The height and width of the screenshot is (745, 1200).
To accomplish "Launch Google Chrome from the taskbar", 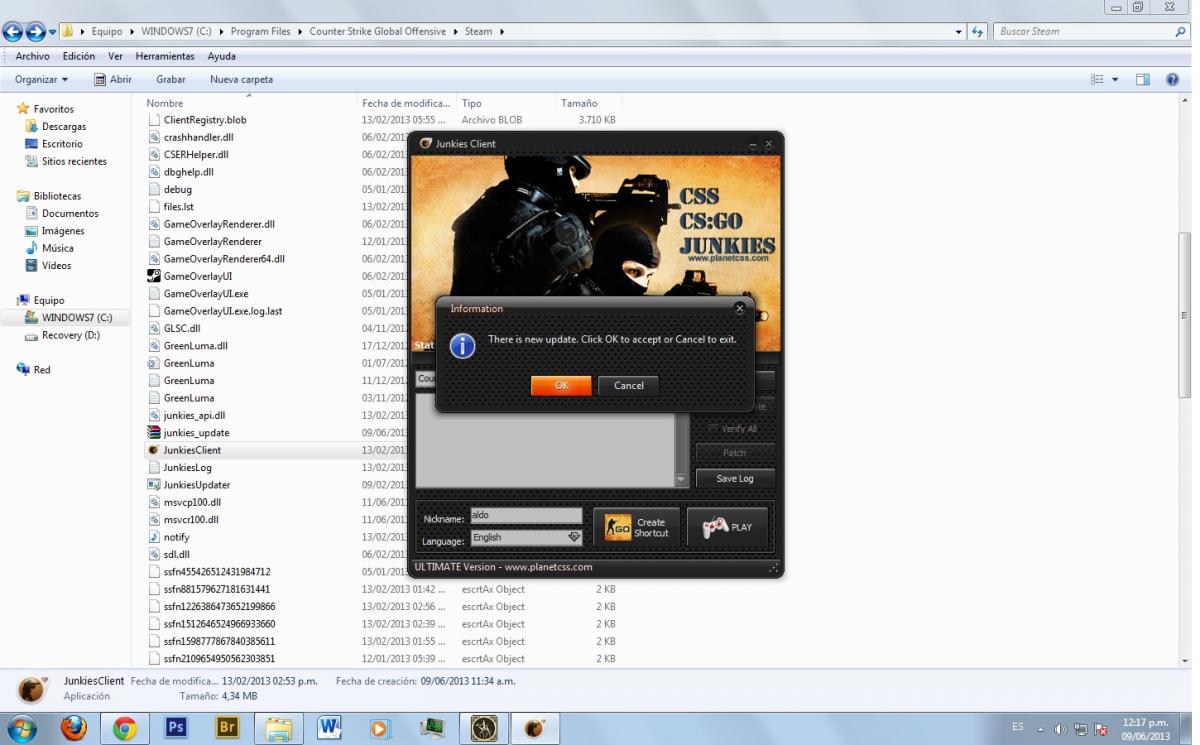I will [125, 728].
